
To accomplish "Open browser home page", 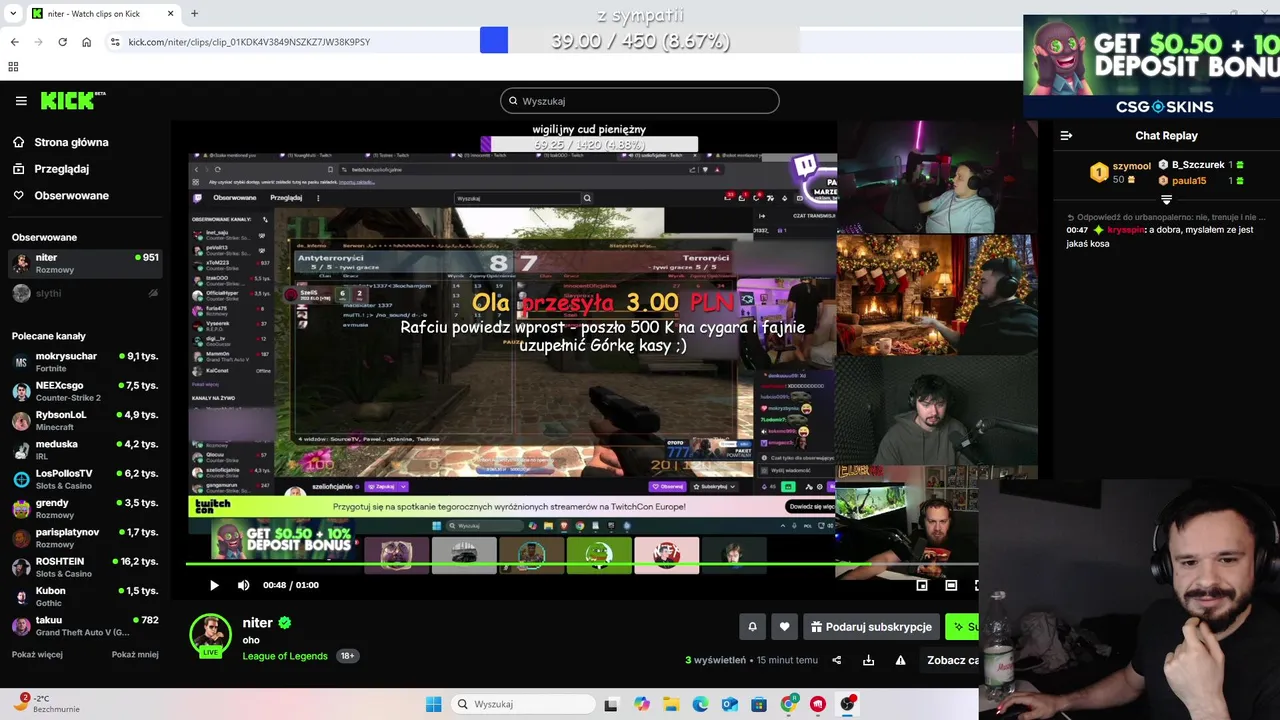I will pos(87,42).
